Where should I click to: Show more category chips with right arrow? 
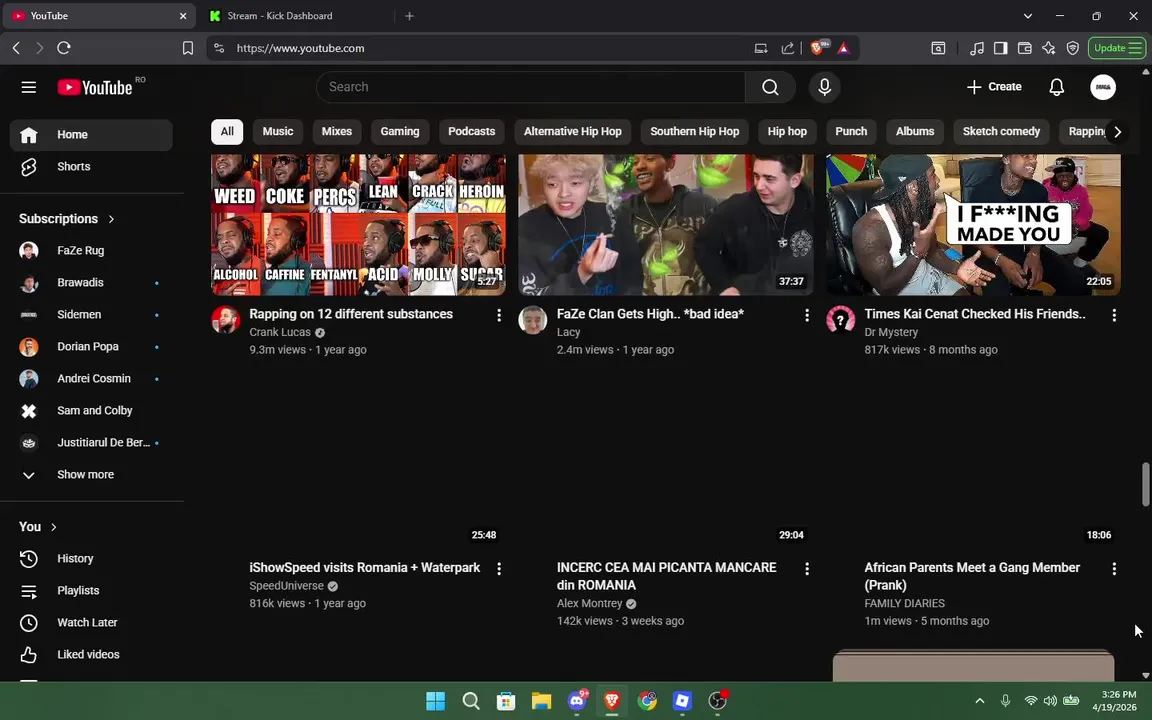(x=1117, y=132)
